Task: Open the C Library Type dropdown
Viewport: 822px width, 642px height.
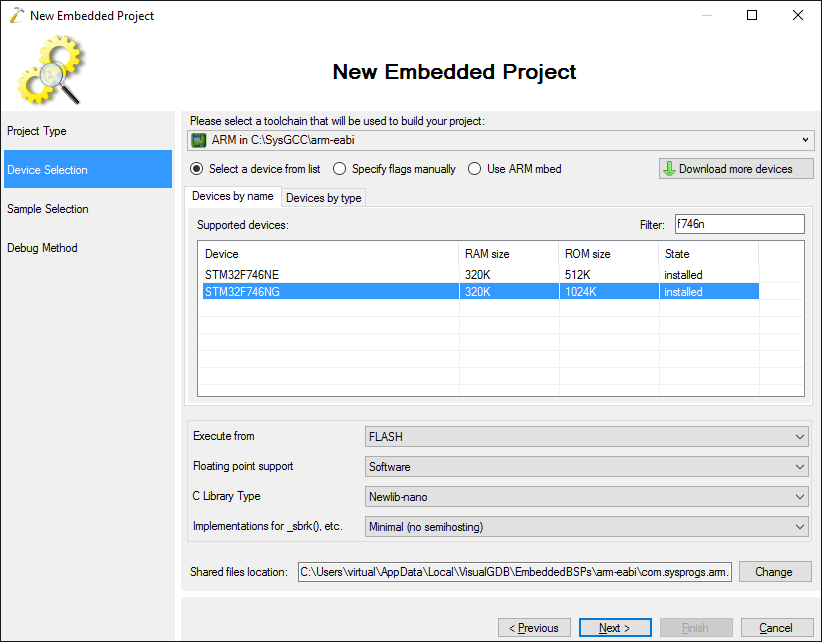Action: point(586,496)
